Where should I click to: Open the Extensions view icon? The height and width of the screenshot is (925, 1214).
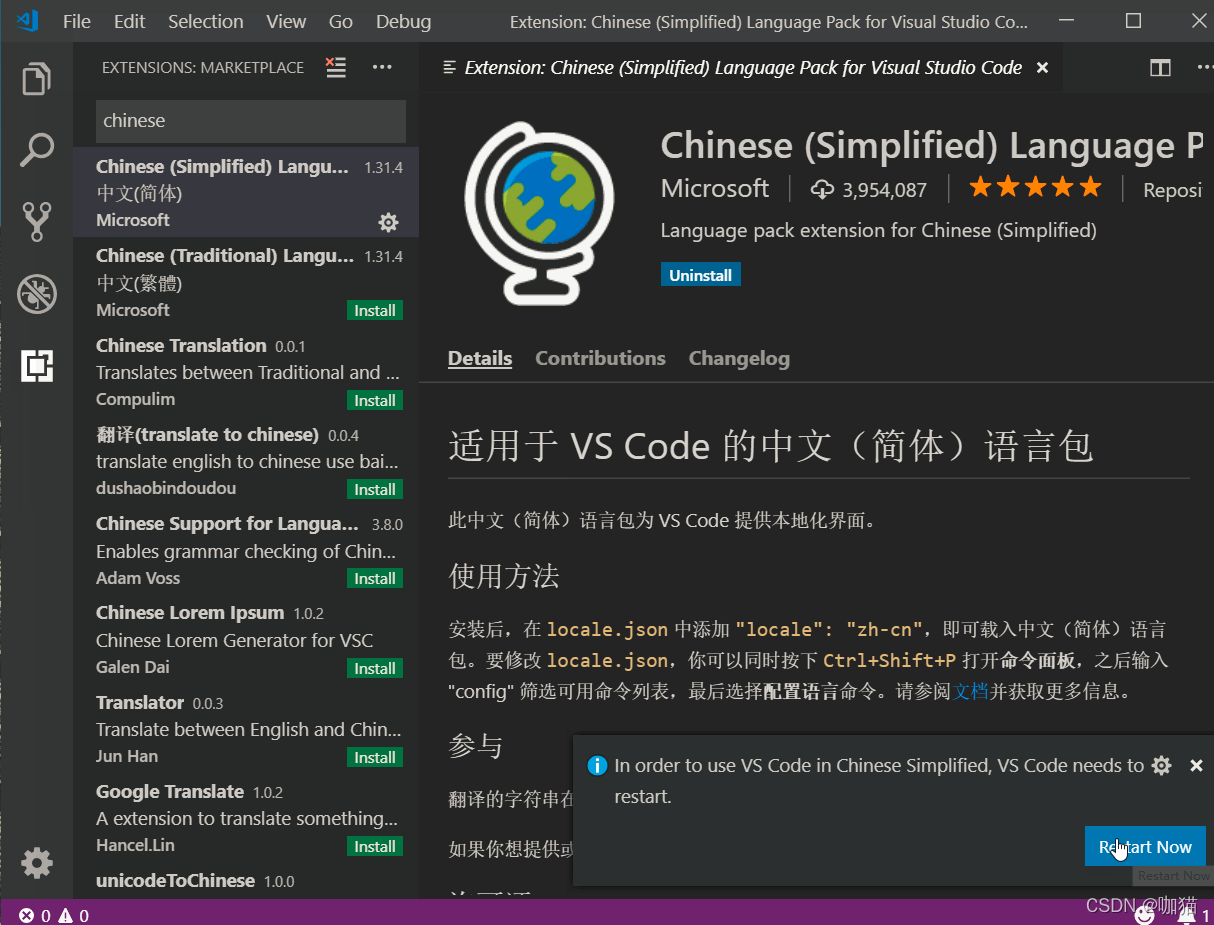click(x=37, y=366)
